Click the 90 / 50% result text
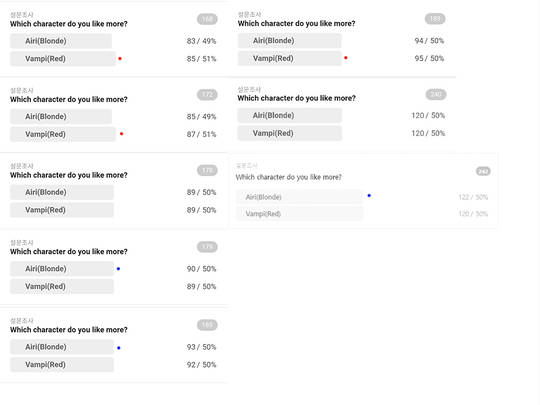 click(201, 269)
